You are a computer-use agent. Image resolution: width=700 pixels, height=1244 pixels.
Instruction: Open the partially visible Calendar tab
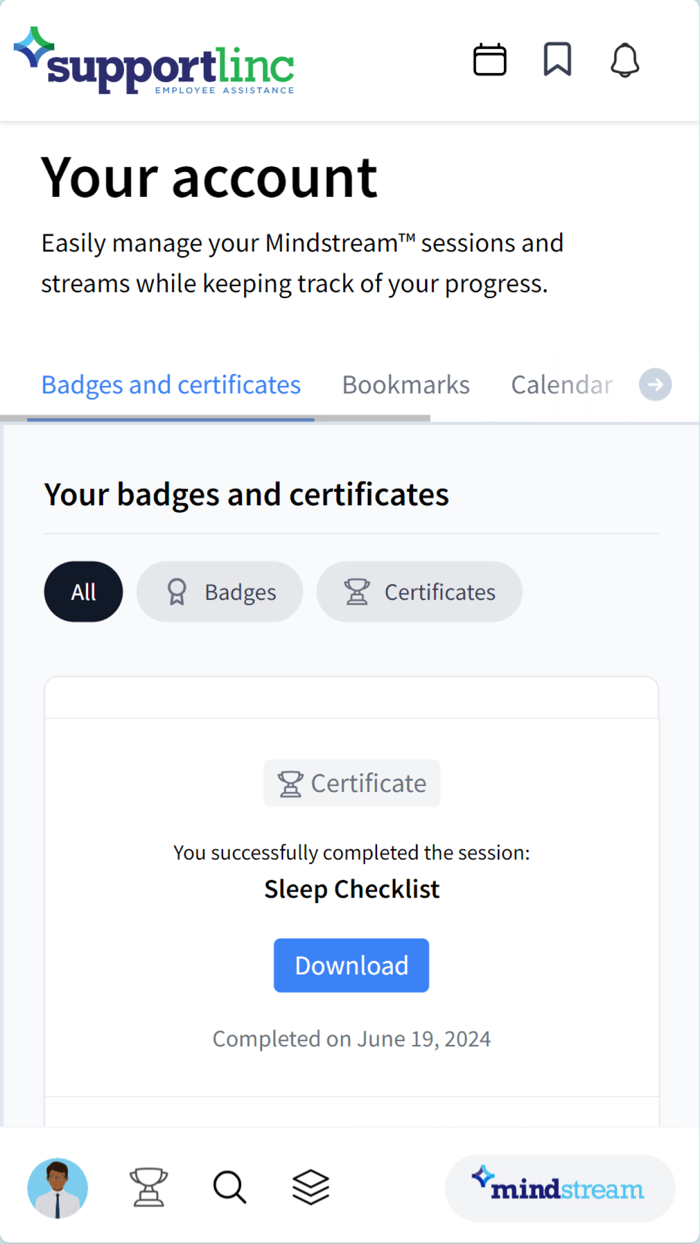(x=561, y=385)
